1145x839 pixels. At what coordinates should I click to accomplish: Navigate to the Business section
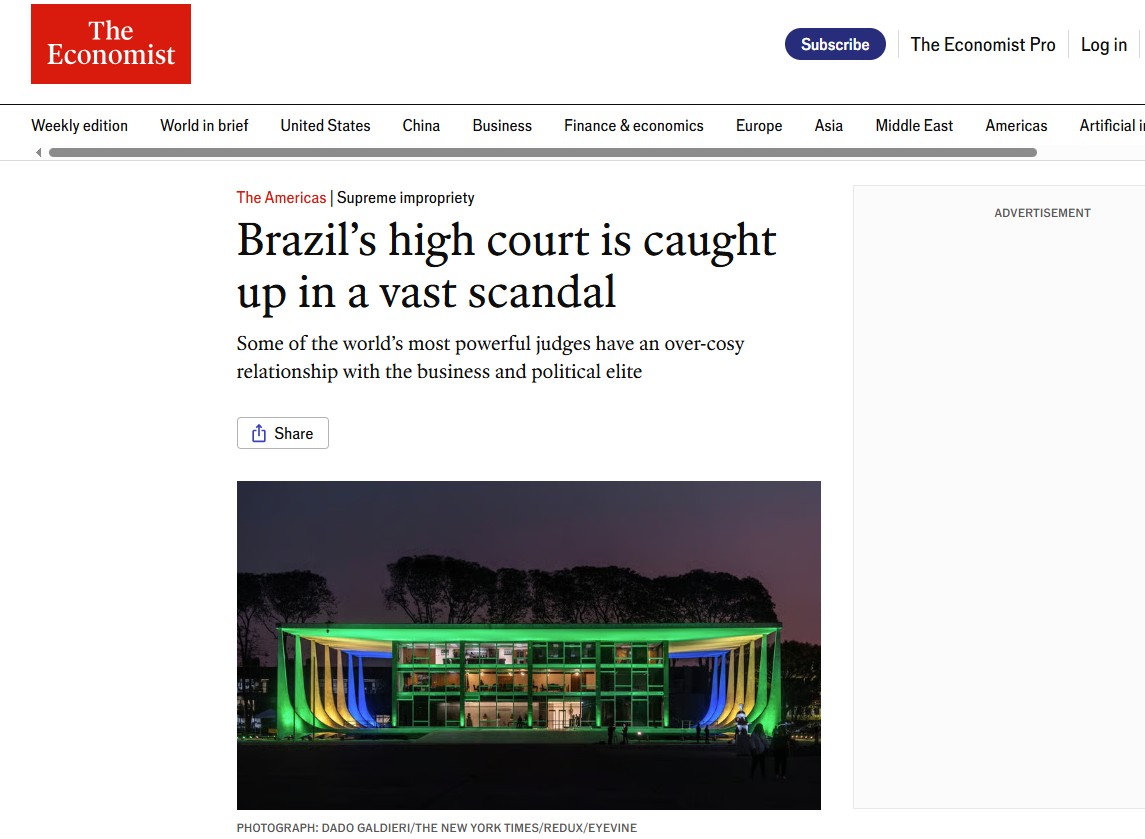pyautogui.click(x=502, y=125)
